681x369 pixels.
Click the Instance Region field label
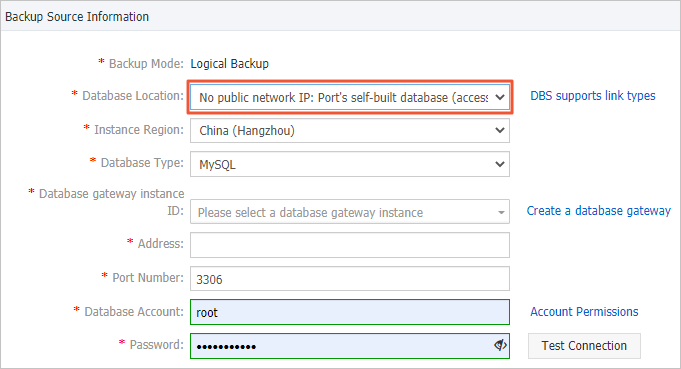tap(139, 130)
